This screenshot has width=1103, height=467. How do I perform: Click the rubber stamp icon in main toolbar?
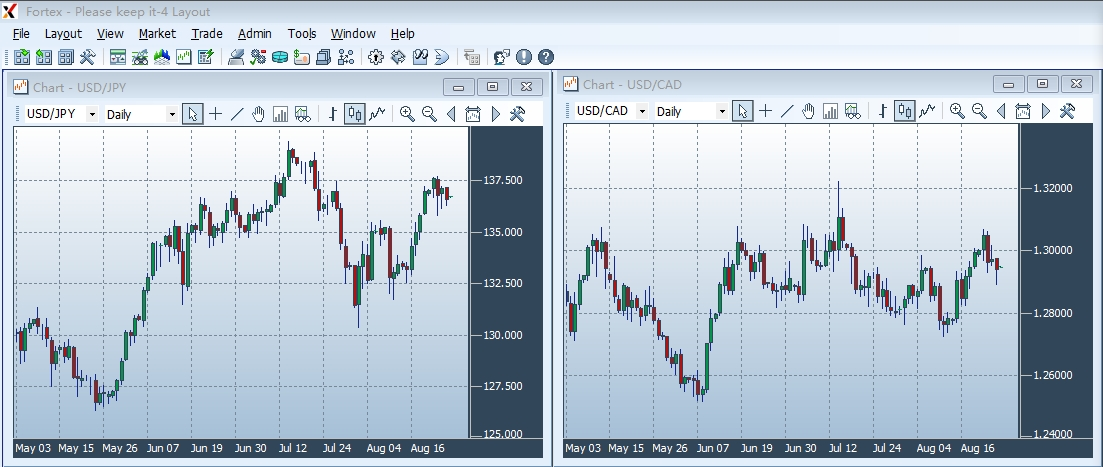(x=236, y=57)
